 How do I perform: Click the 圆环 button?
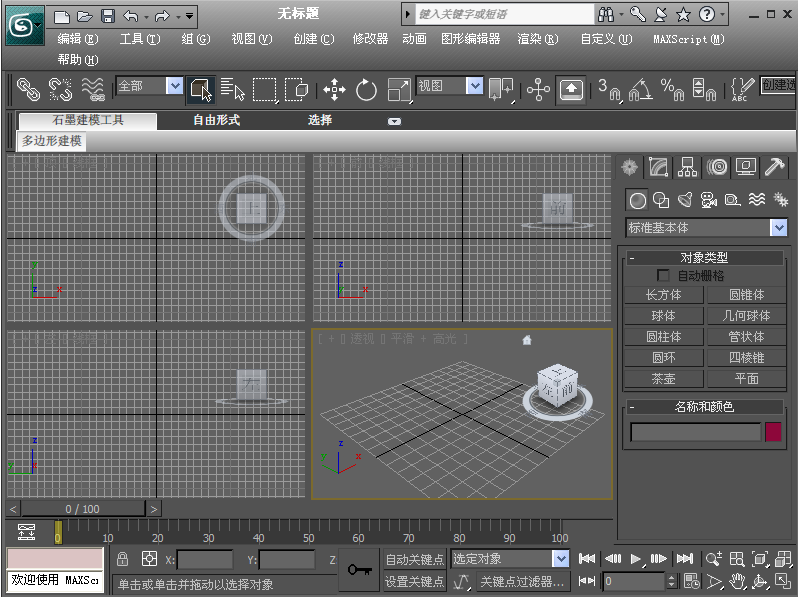click(x=664, y=358)
